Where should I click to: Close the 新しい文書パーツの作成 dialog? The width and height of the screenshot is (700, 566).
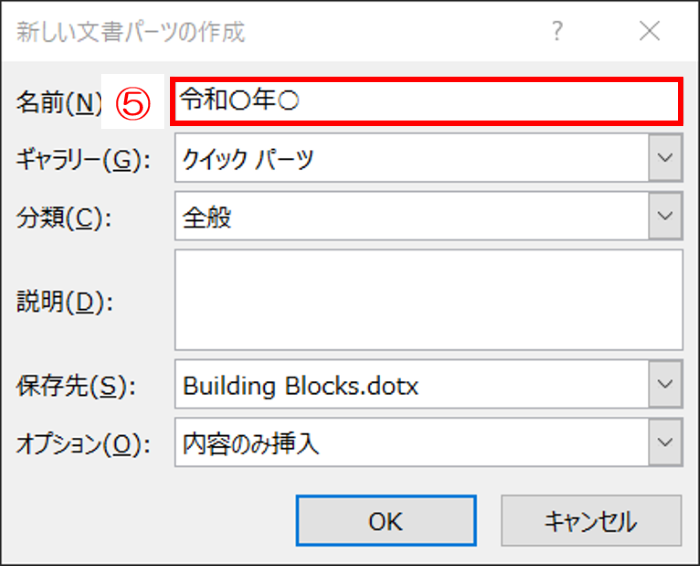[x=650, y=31]
